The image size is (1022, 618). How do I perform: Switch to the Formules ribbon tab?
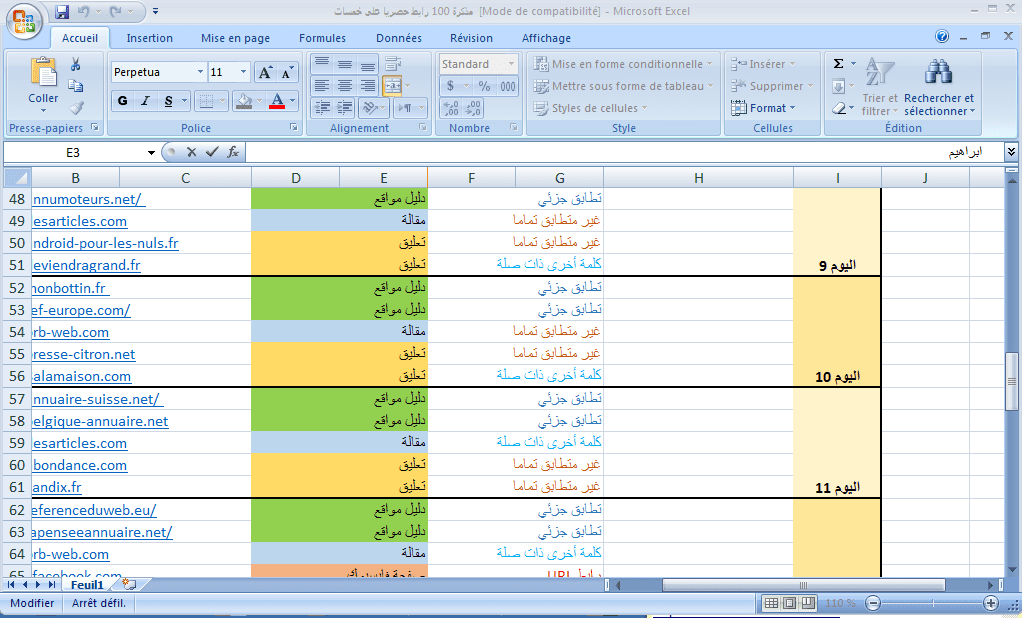322,38
